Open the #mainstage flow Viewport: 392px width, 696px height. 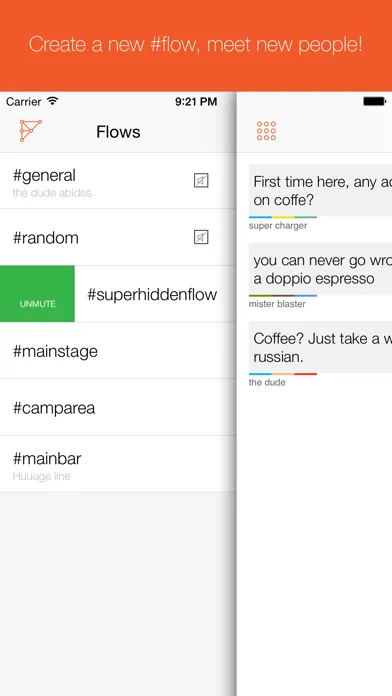[x=118, y=351]
